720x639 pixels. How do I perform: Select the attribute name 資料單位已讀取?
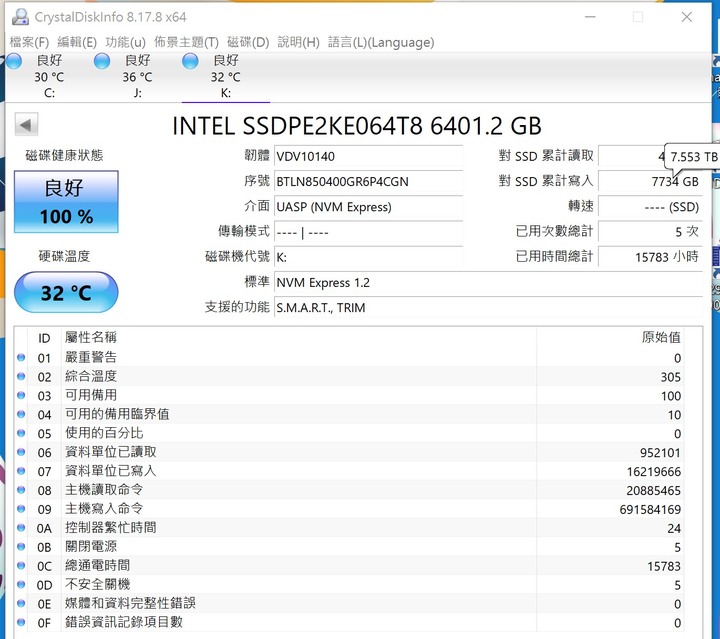pos(110,452)
